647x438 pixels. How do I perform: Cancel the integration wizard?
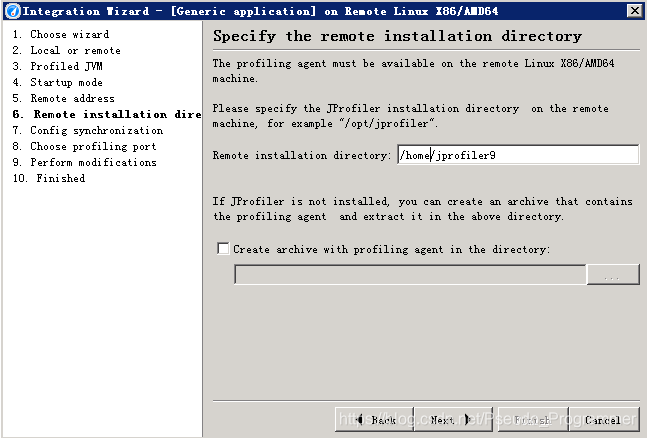pos(604,419)
